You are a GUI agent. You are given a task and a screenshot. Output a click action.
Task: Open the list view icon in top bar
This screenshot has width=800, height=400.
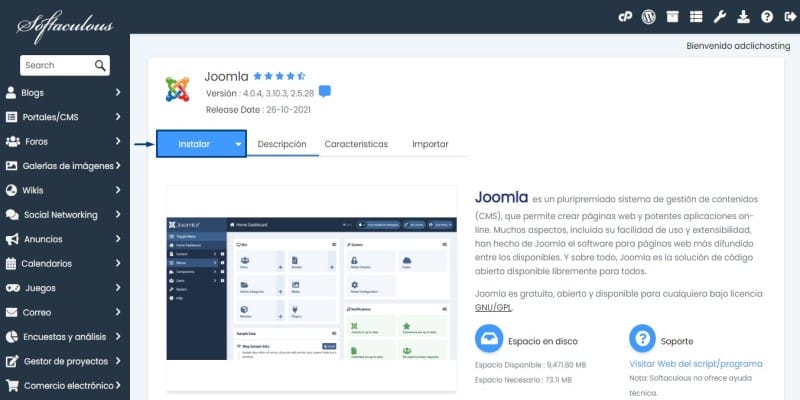(x=696, y=17)
